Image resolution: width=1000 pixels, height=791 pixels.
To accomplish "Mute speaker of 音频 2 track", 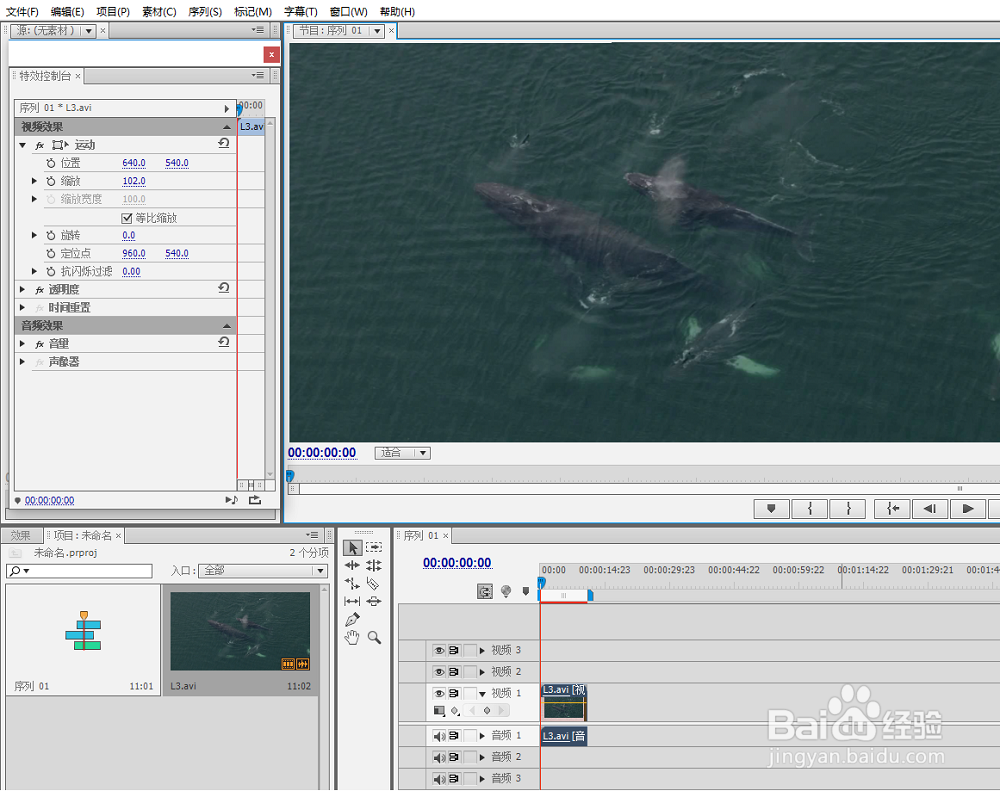I will pyautogui.click(x=439, y=758).
